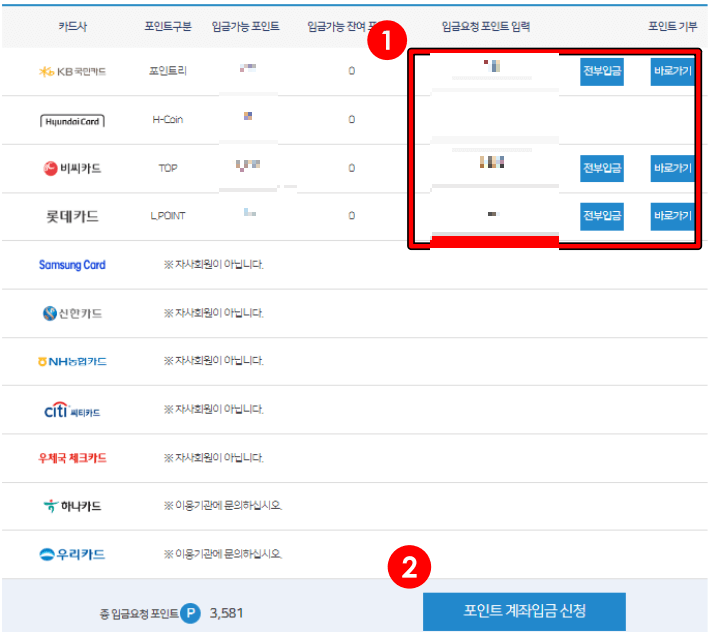
Task: Click the Samsung Card logo
Action: pyautogui.click(x=72, y=265)
